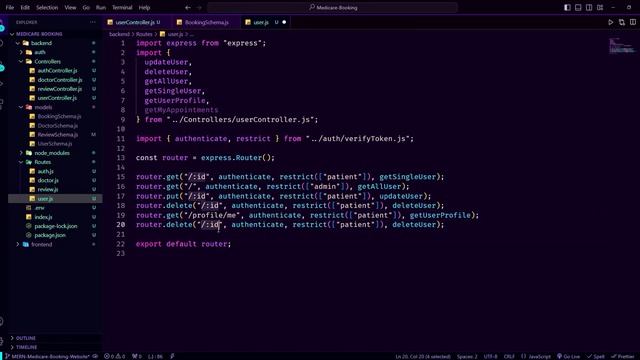Change indentation via Spaces: 2
640x360 pixels.
467,356
